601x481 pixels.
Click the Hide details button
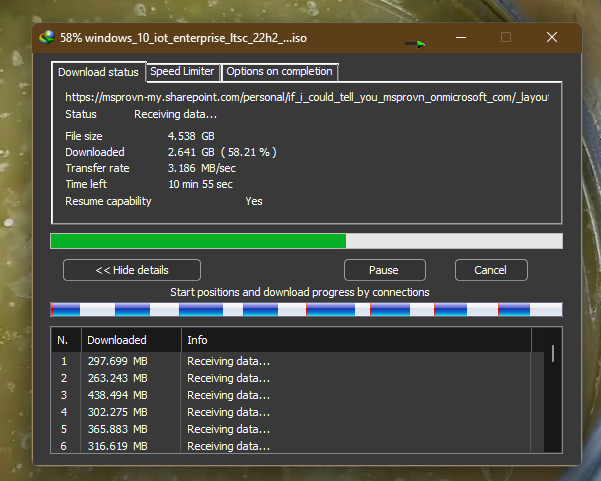coord(132,270)
